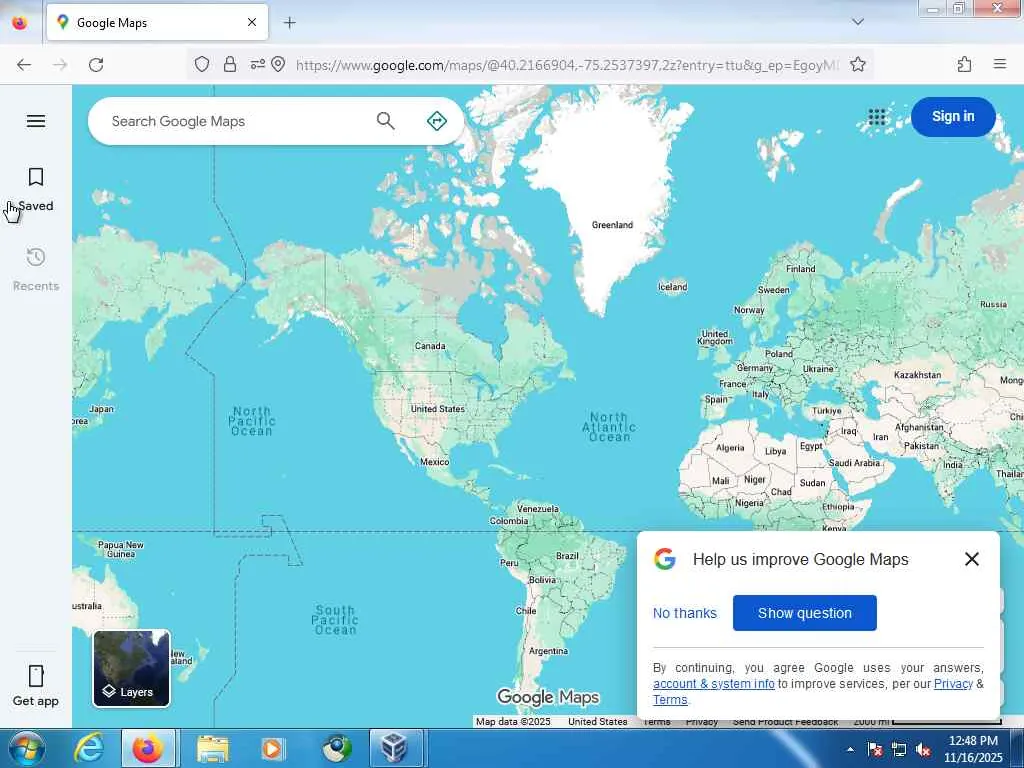
Task: Click the United States footer link
Action: pos(598,722)
